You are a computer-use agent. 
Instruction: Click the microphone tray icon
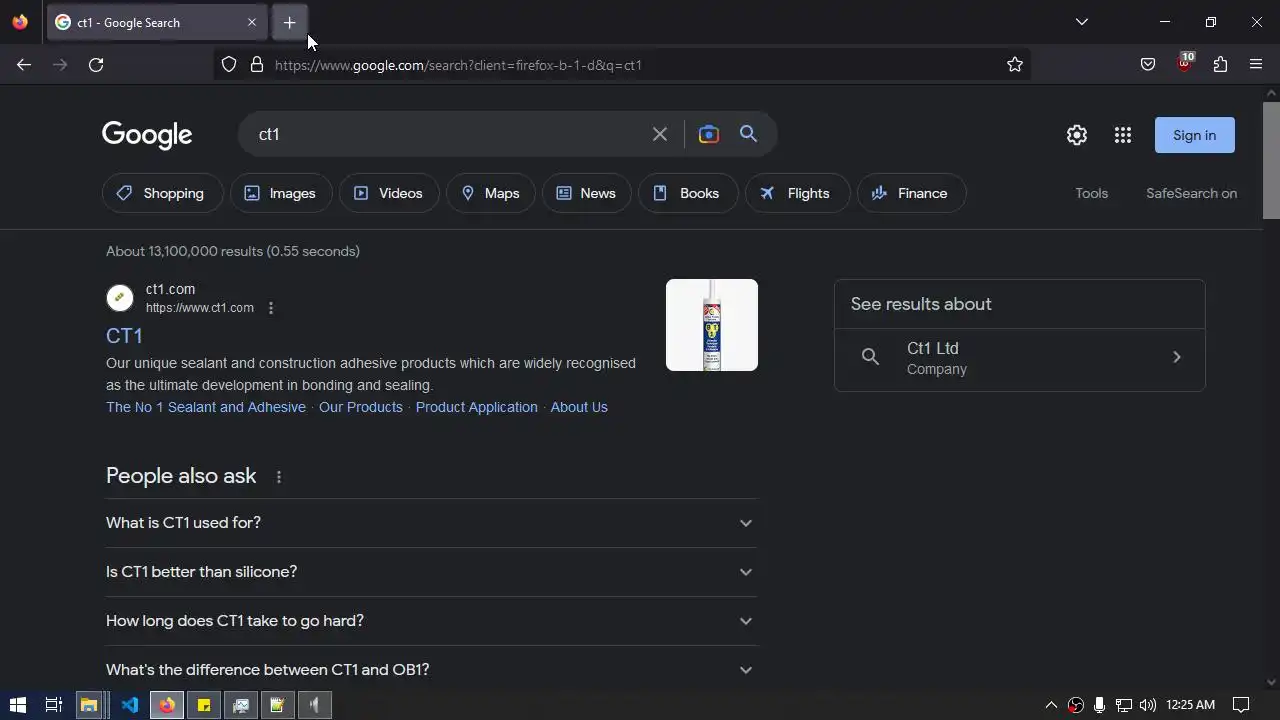[x=1099, y=705]
